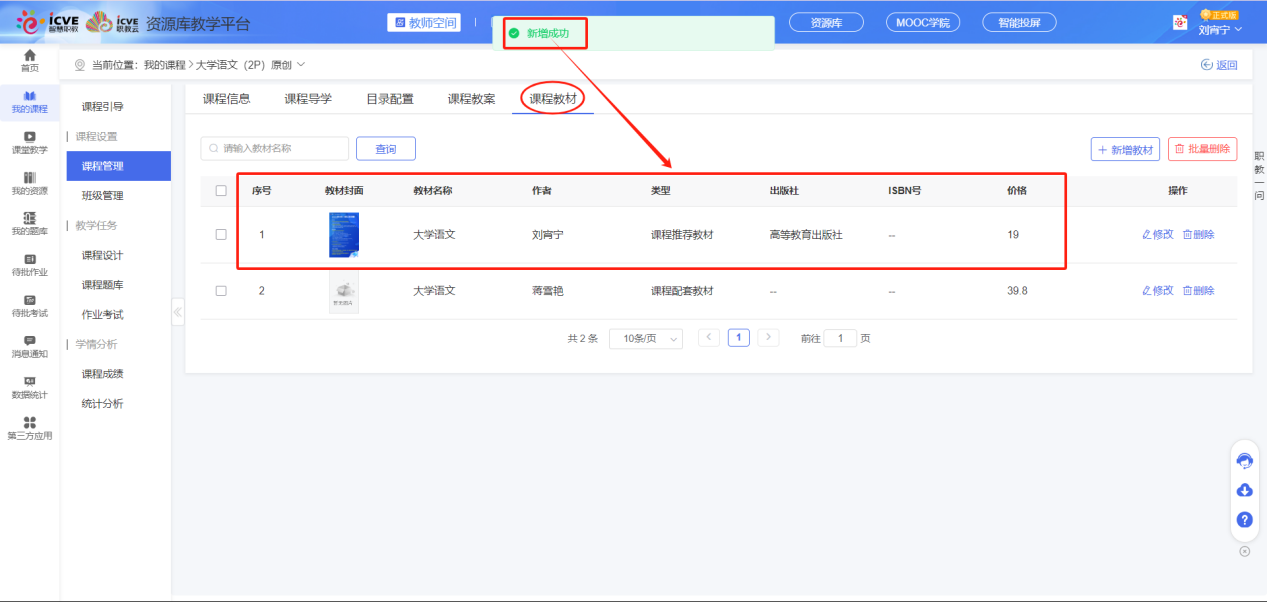1267x602 pixels.
Task: Open the cloud download floating icon
Action: click(x=1244, y=490)
